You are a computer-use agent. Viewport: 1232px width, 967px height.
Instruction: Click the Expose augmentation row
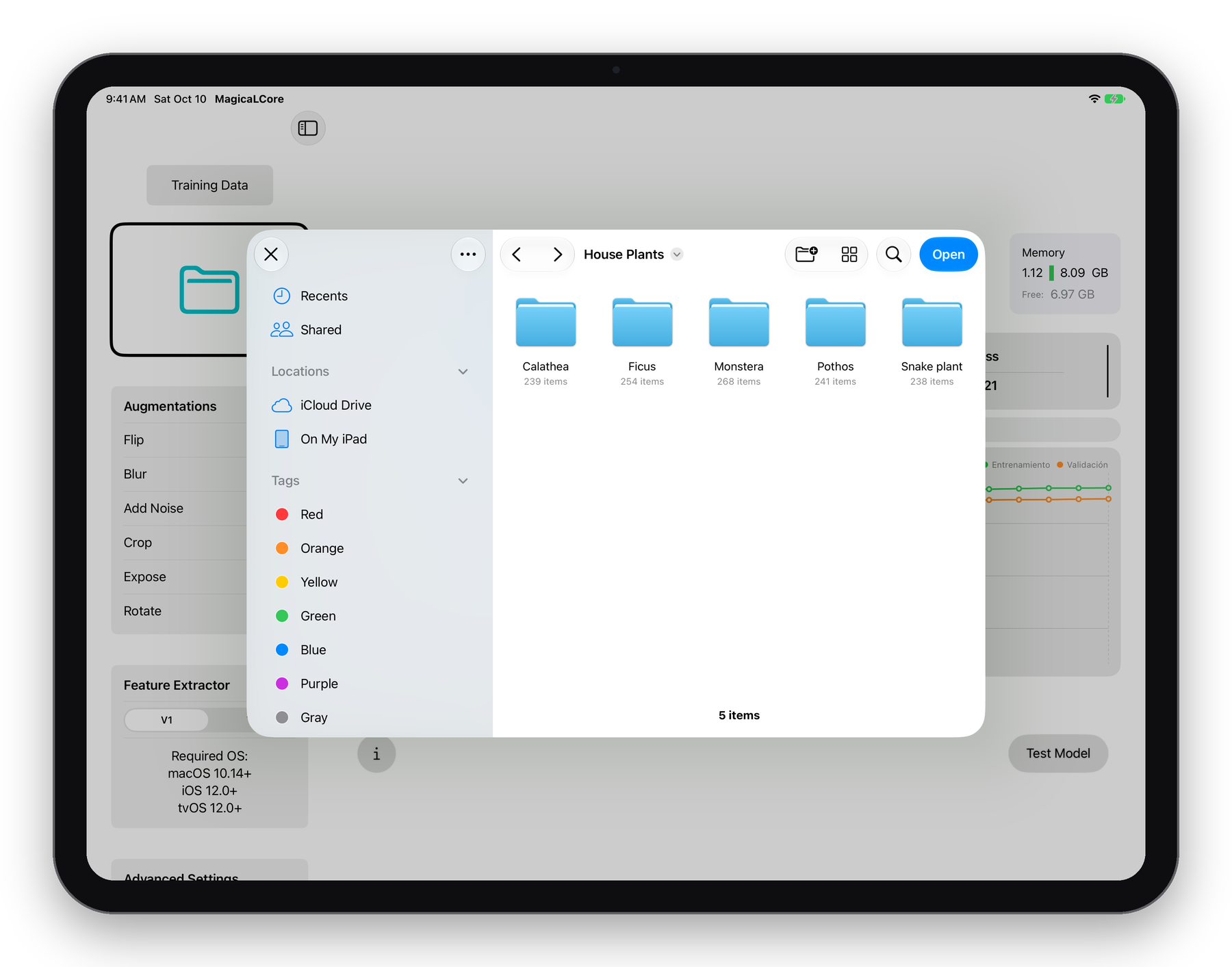[185, 577]
